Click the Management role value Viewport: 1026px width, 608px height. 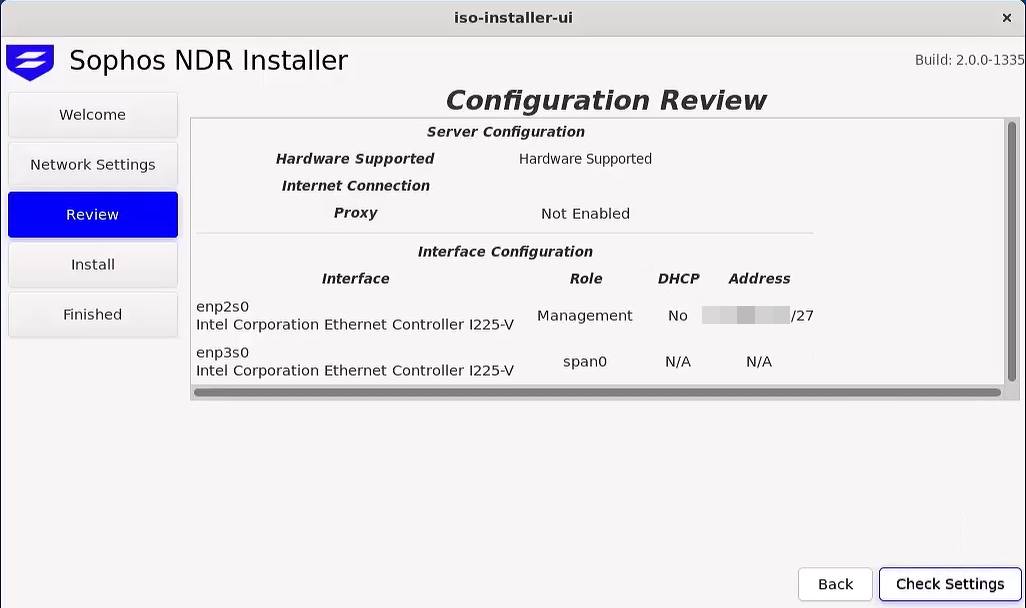585,315
